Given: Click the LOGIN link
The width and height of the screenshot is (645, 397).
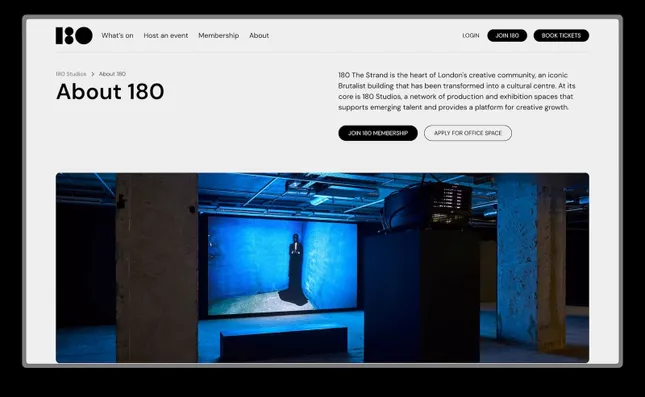Looking at the screenshot, I should tap(471, 36).
